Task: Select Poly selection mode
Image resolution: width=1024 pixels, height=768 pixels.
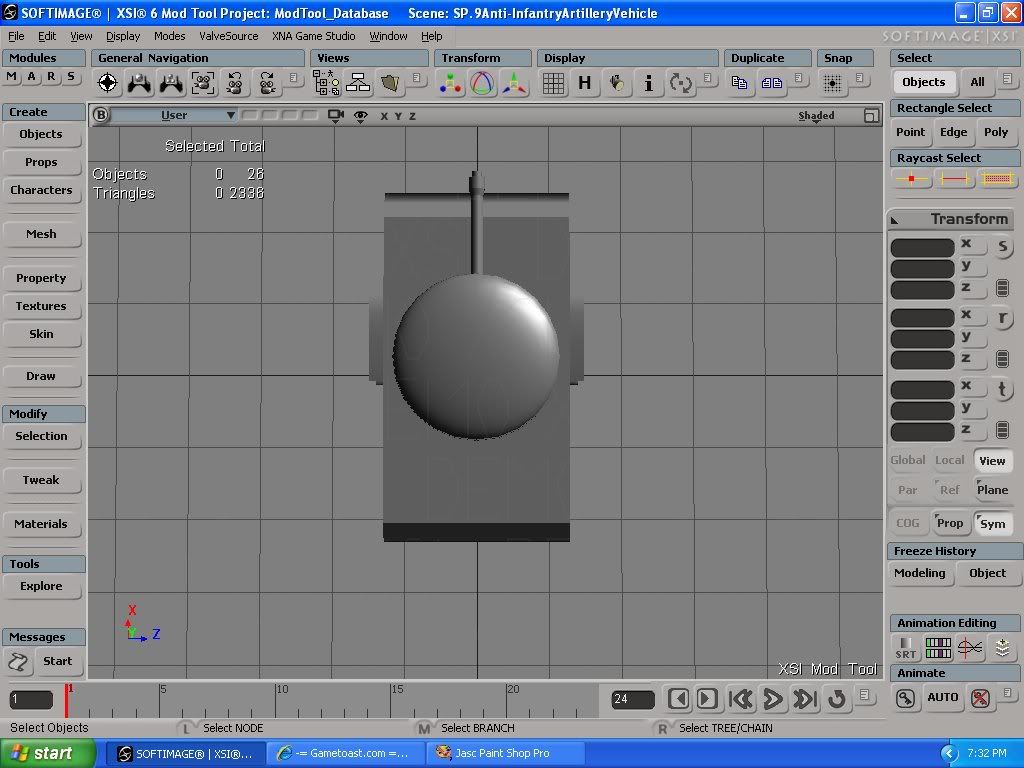Action: click(996, 132)
